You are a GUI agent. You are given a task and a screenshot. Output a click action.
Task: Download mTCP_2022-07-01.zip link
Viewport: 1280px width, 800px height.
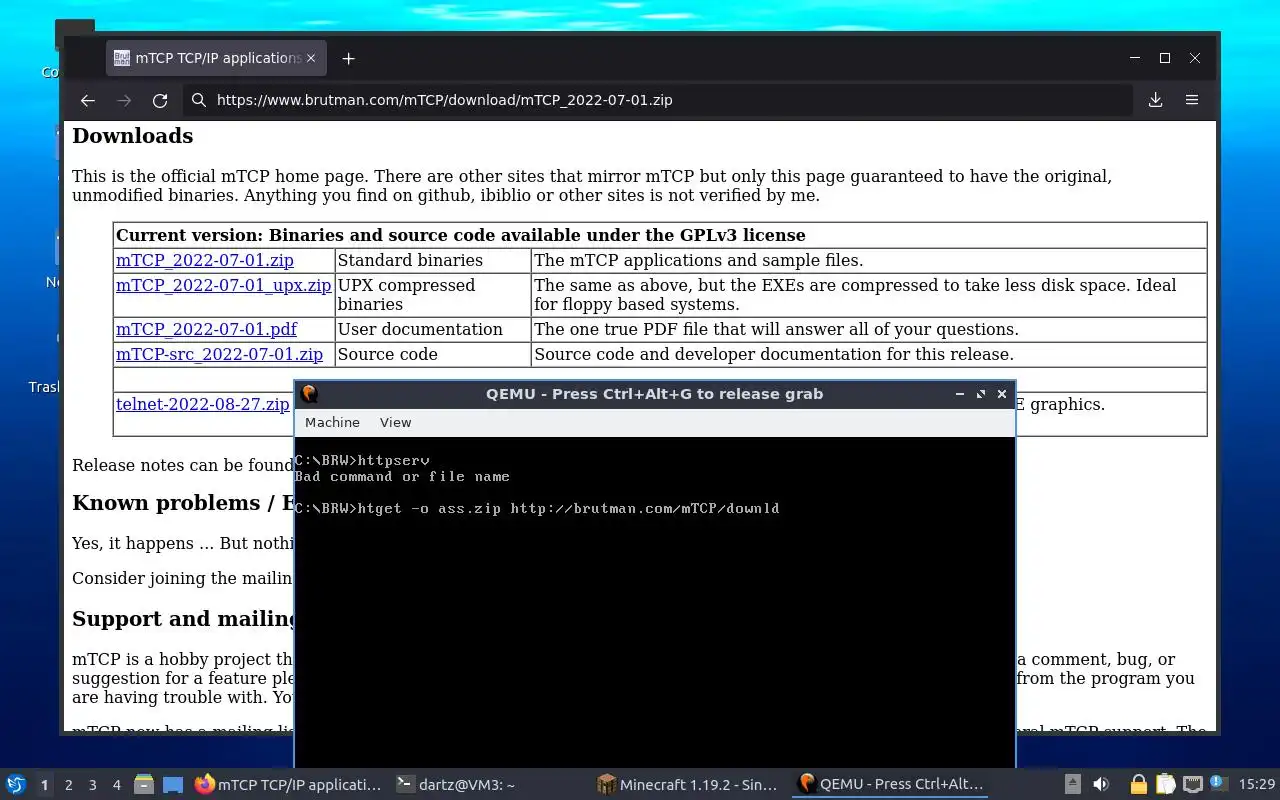(205, 260)
